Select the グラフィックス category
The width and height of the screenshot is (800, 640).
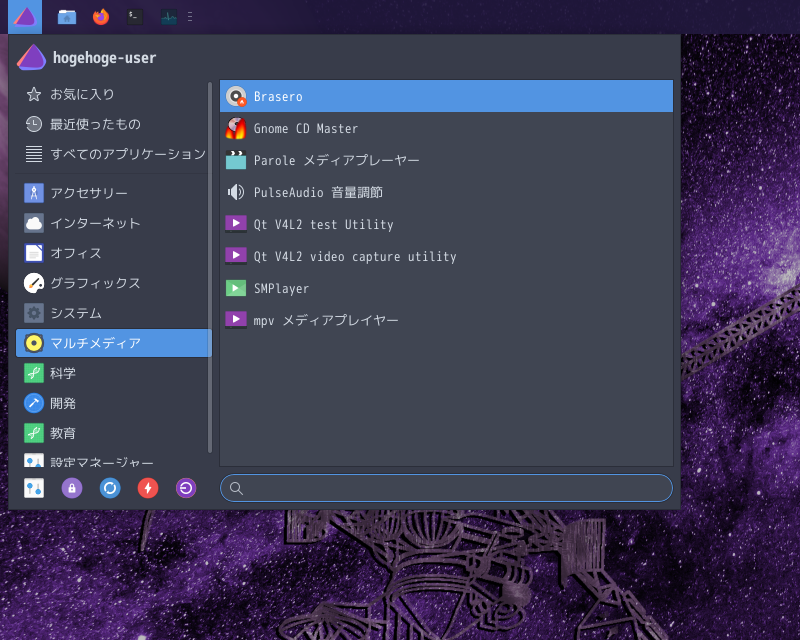(113, 283)
